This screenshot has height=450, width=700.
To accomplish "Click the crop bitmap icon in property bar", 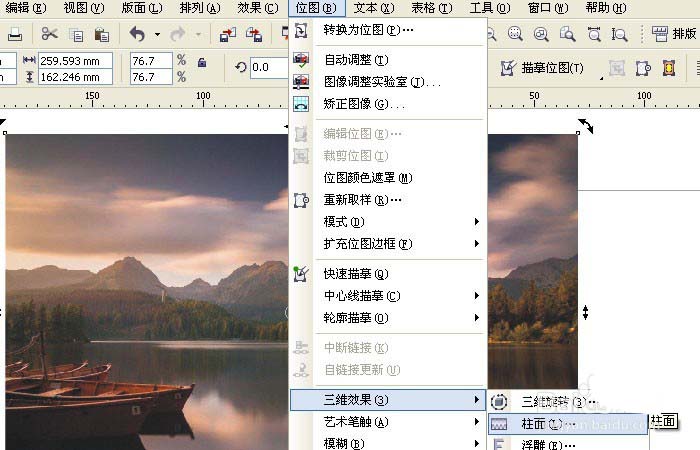I will 617,68.
